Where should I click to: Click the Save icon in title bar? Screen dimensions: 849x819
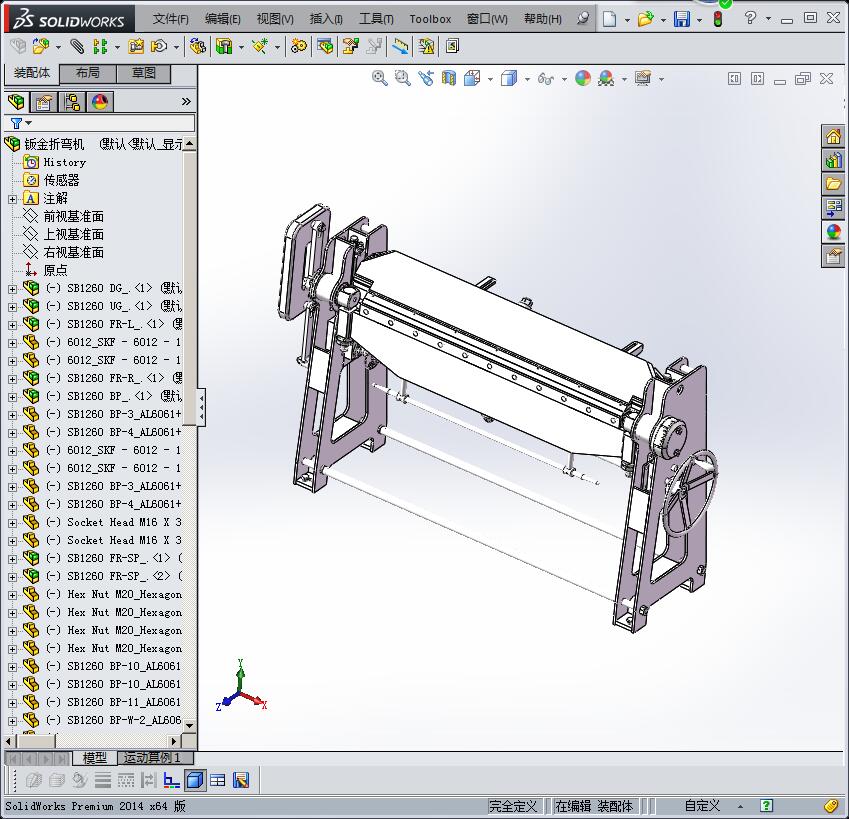tap(682, 19)
